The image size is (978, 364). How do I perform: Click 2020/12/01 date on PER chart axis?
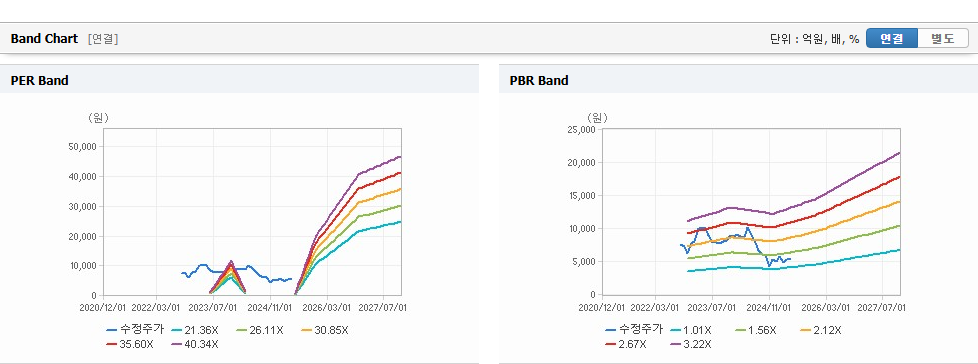tap(104, 307)
